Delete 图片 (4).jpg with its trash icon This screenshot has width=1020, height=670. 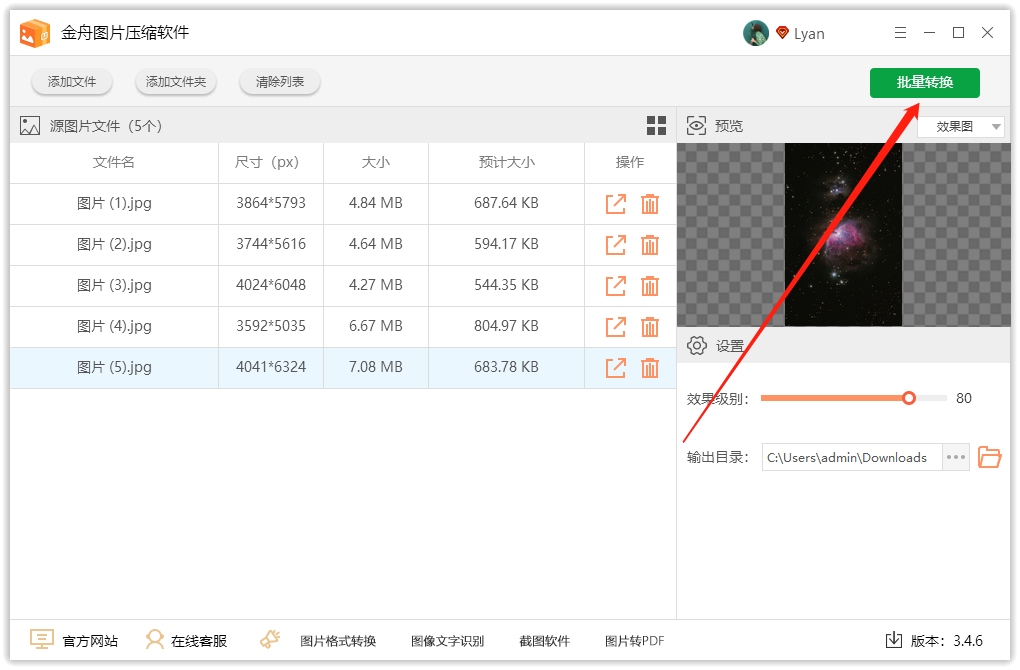650,326
